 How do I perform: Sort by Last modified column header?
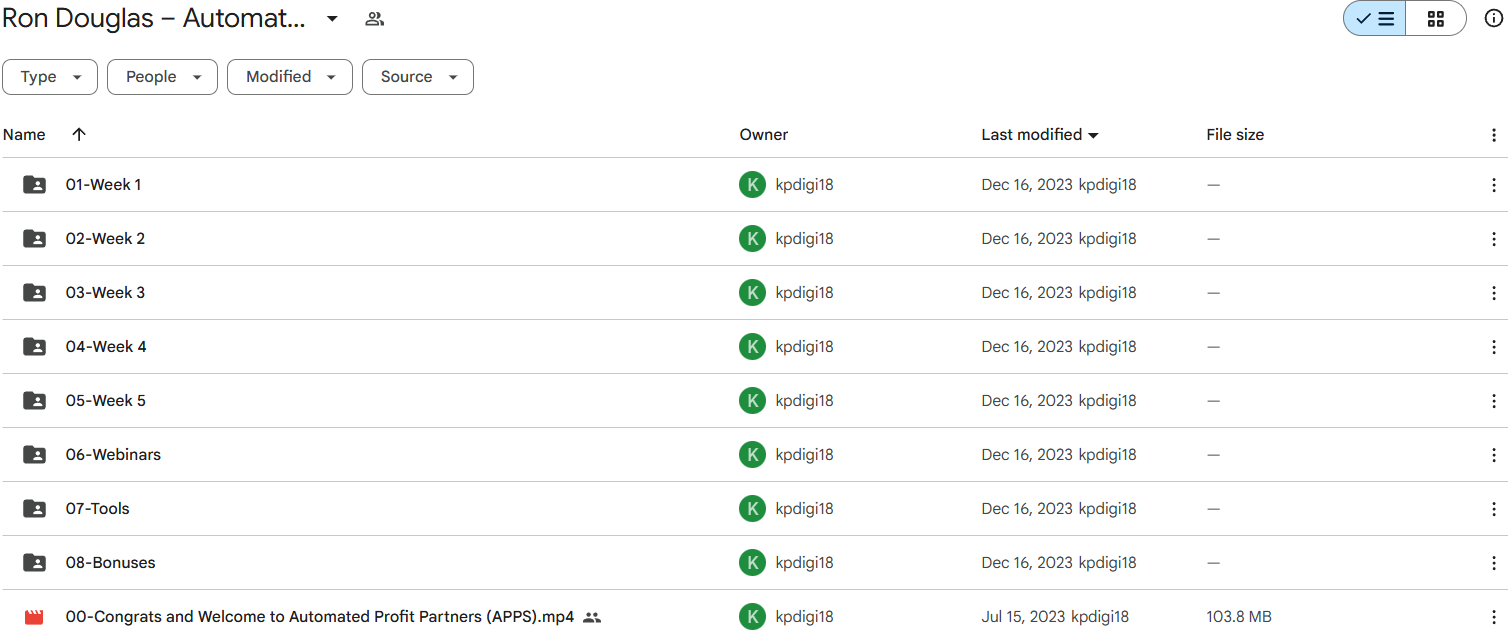(1031, 135)
